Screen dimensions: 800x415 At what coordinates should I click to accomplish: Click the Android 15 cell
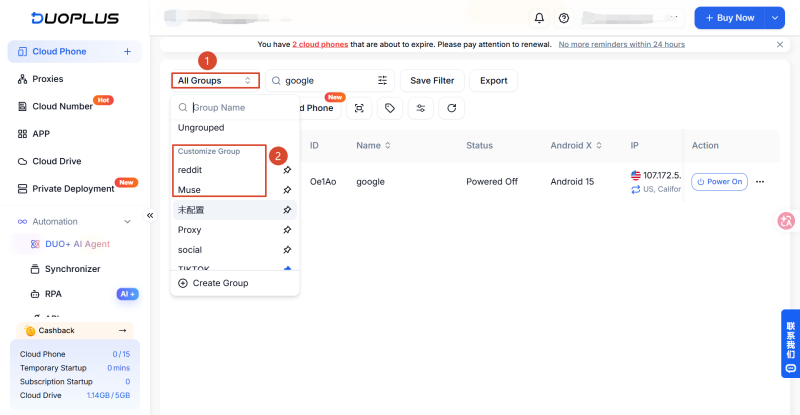572,182
